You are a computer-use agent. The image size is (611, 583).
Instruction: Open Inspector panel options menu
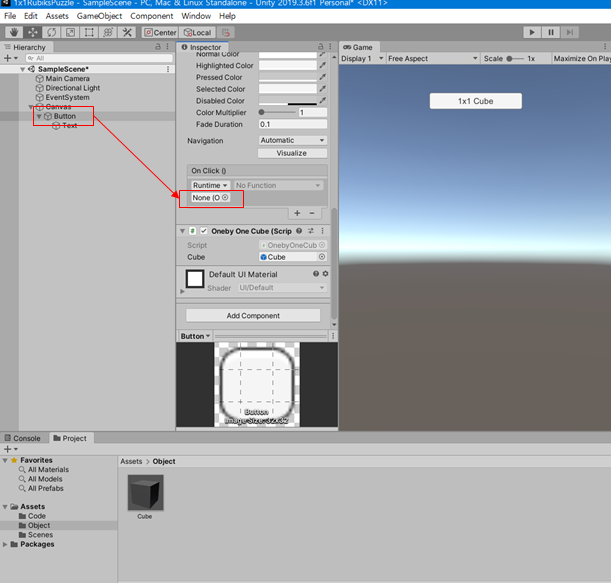pyautogui.click(x=330, y=47)
